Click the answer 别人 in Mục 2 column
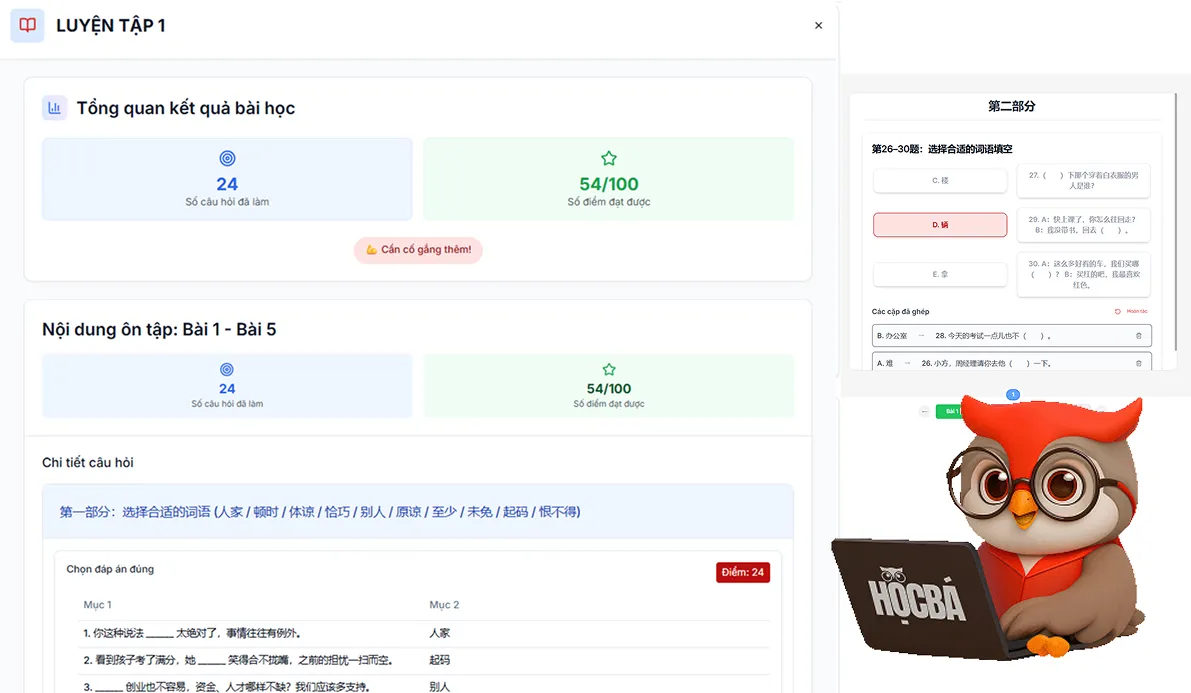The width and height of the screenshot is (1191, 693). coord(439,687)
